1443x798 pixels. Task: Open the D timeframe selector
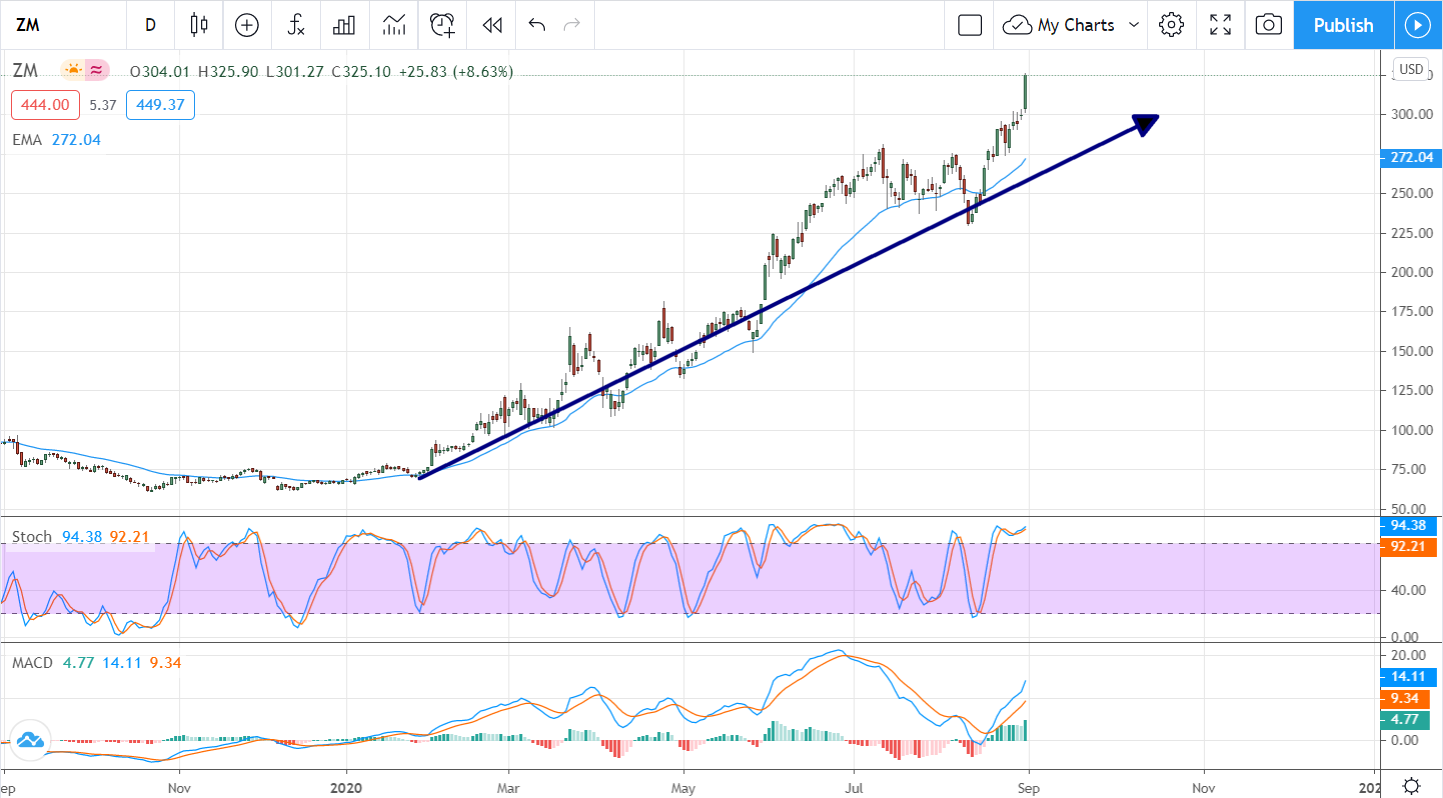(x=150, y=25)
